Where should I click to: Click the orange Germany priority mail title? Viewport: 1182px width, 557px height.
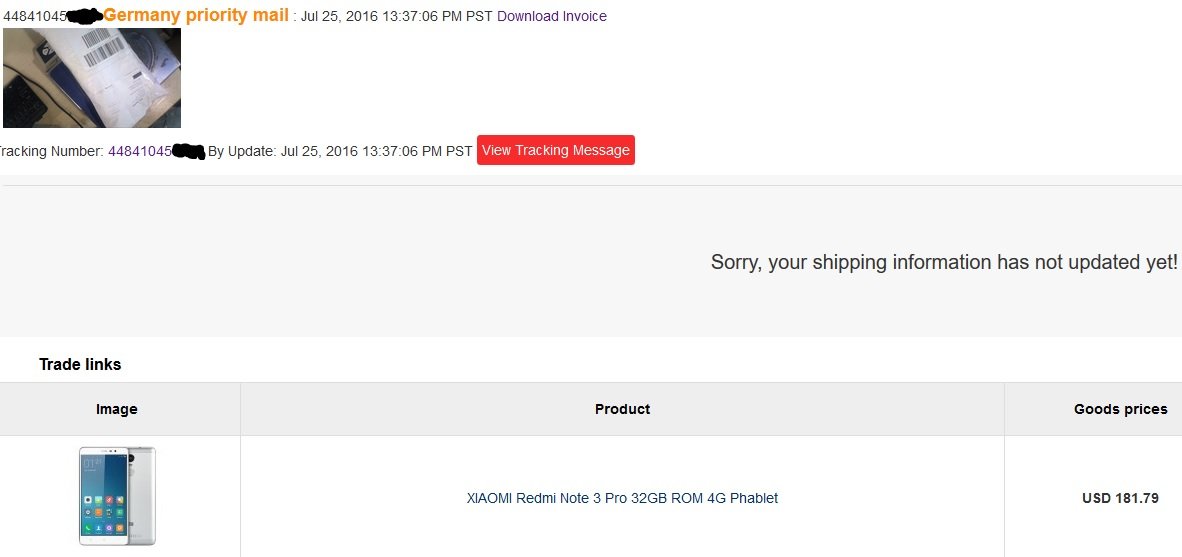point(196,15)
